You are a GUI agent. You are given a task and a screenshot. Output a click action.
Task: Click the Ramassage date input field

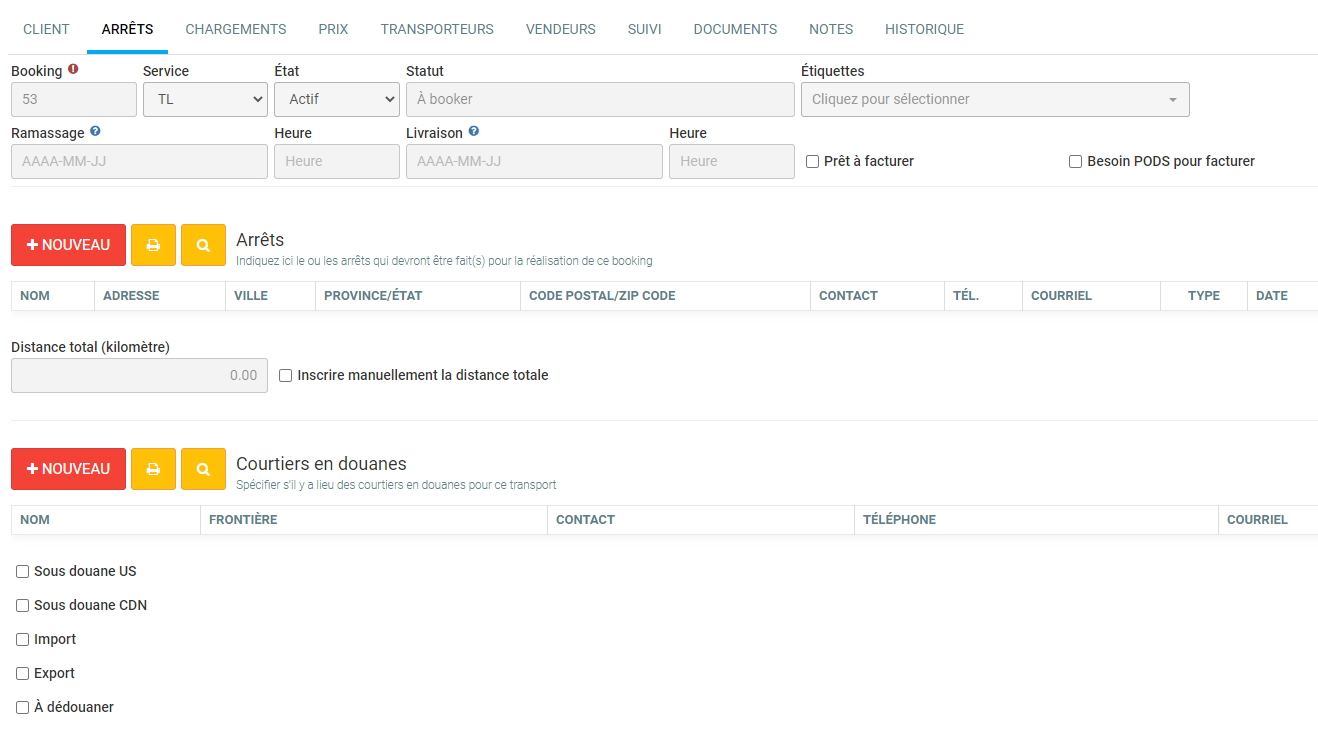139,161
